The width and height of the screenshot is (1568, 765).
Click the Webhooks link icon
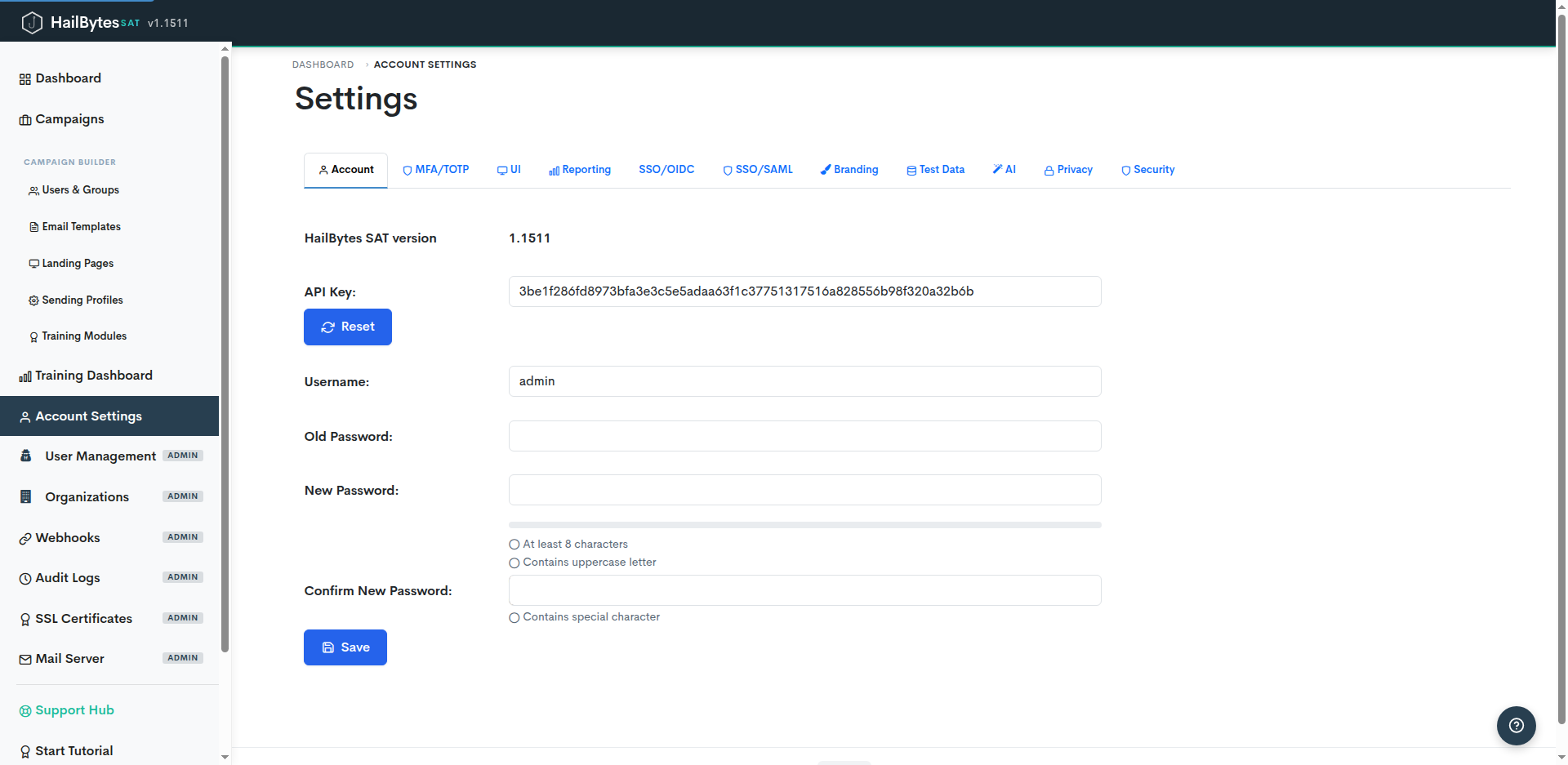tap(25, 539)
